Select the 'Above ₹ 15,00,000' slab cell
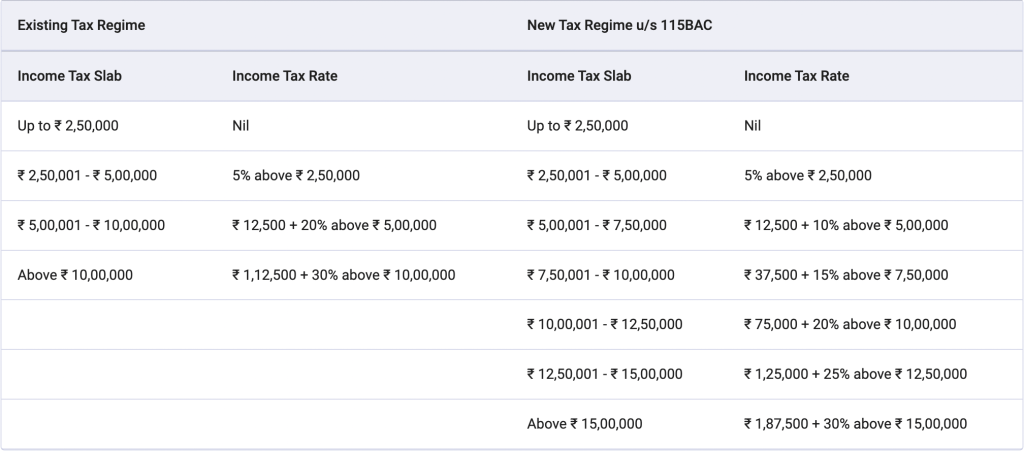1024x452 pixels. point(585,424)
